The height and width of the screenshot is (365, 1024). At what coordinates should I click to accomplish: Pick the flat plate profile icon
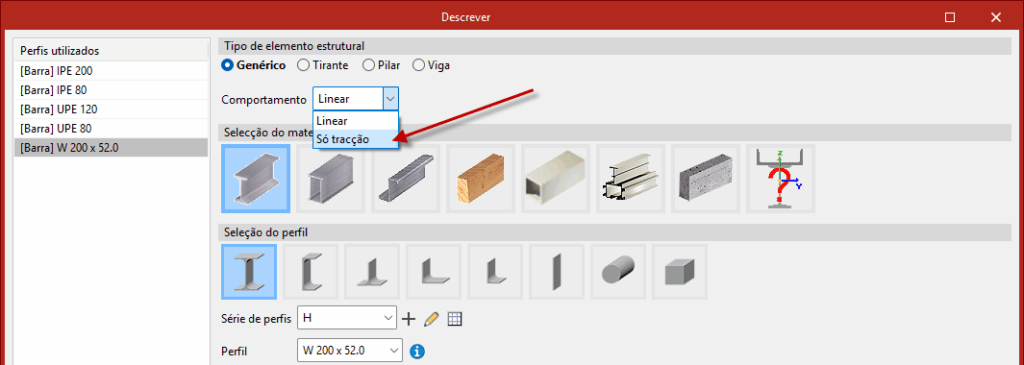(556, 272)
